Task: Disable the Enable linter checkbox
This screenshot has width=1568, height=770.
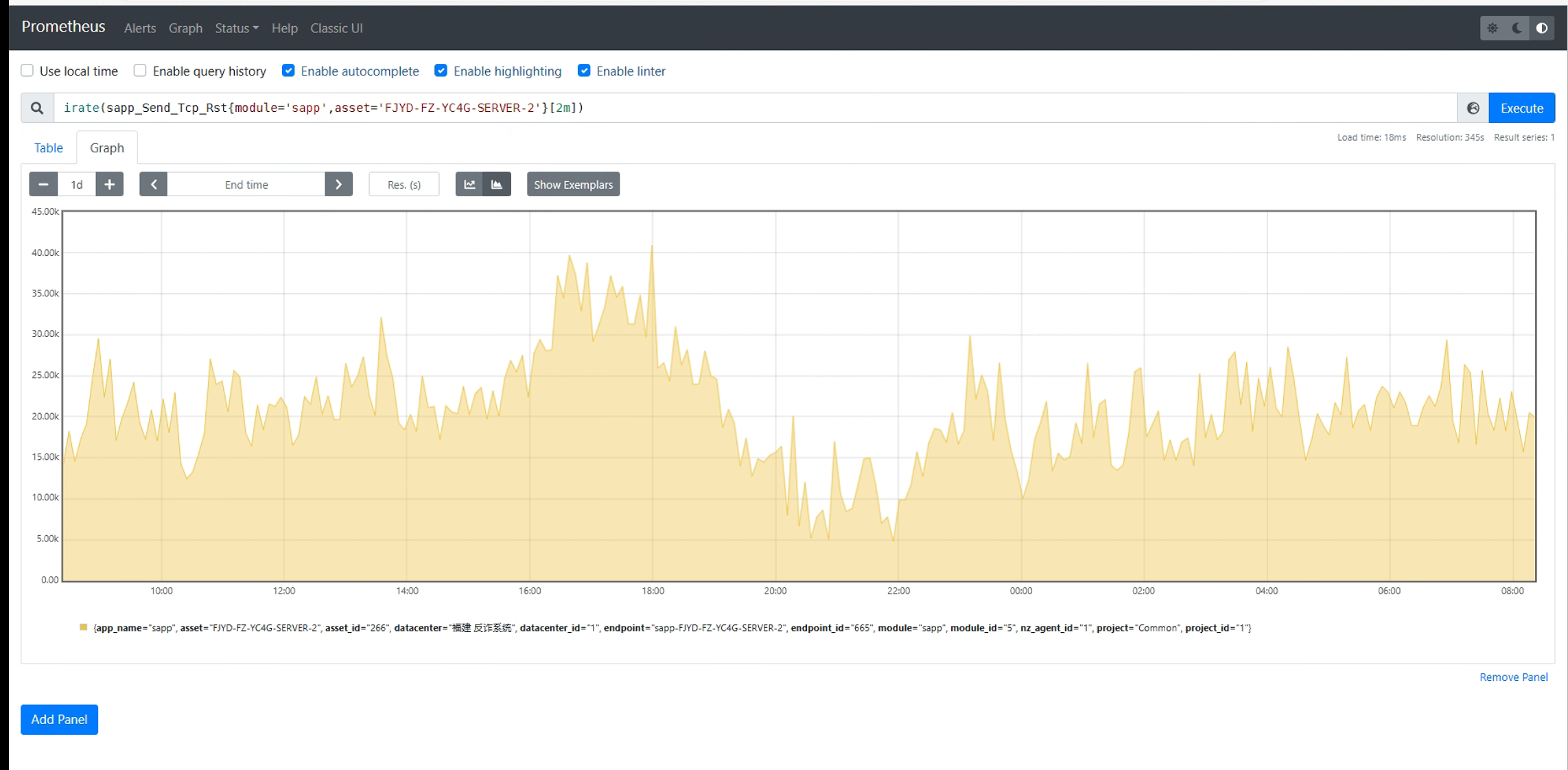Action: [584, 71]
